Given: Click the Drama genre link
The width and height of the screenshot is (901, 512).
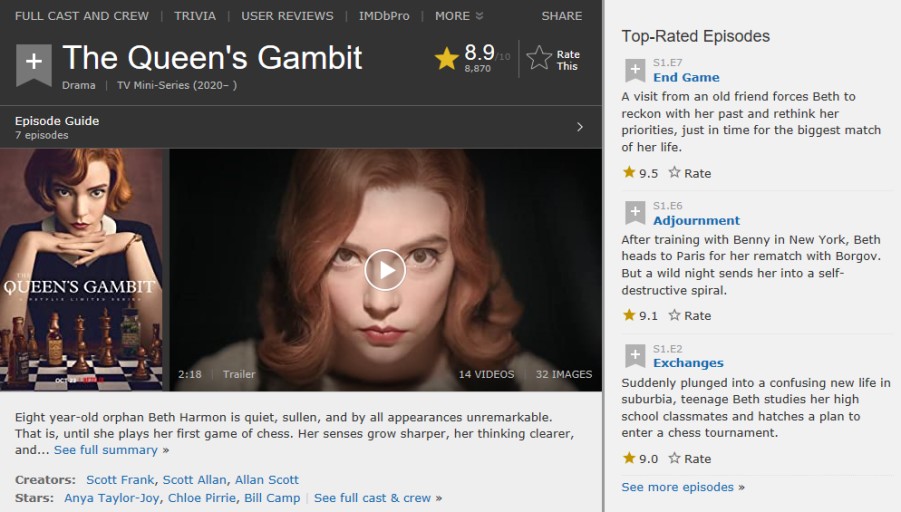Looking at the screenshot, I should (x=79, y=85).
